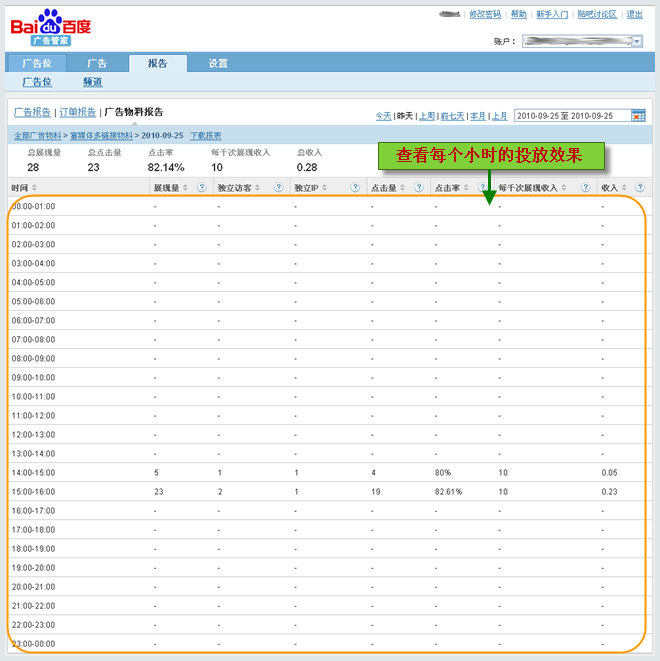Sort table by 时间 column arrows
660x661 pixels.
coord(34,188)
